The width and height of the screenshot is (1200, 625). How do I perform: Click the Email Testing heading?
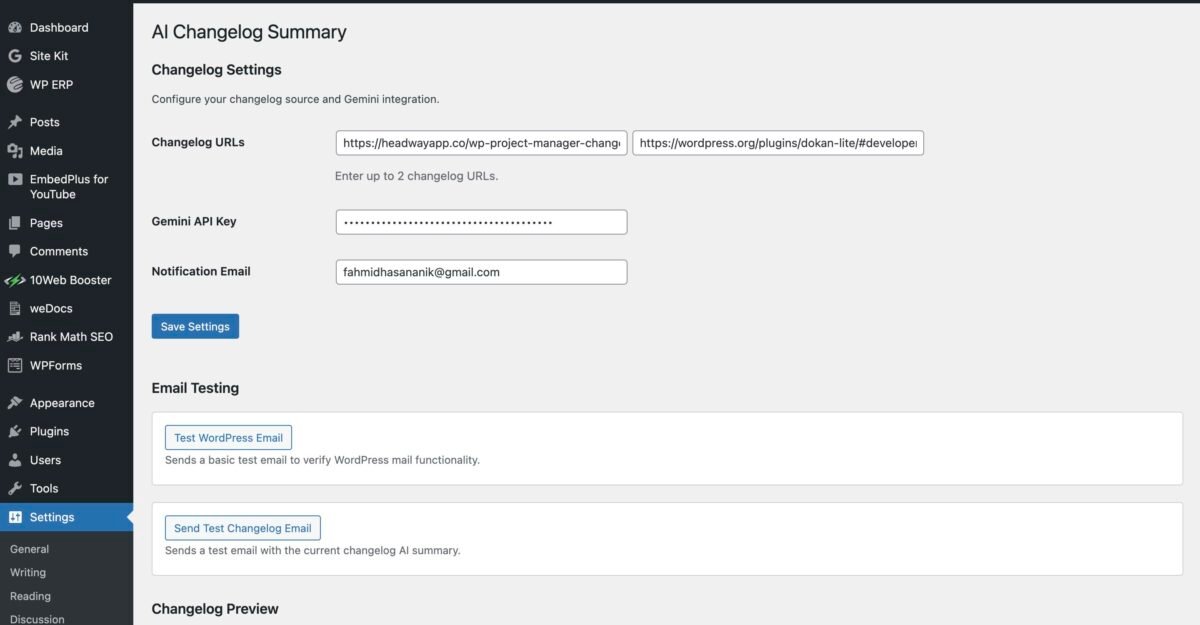point(195,388)
